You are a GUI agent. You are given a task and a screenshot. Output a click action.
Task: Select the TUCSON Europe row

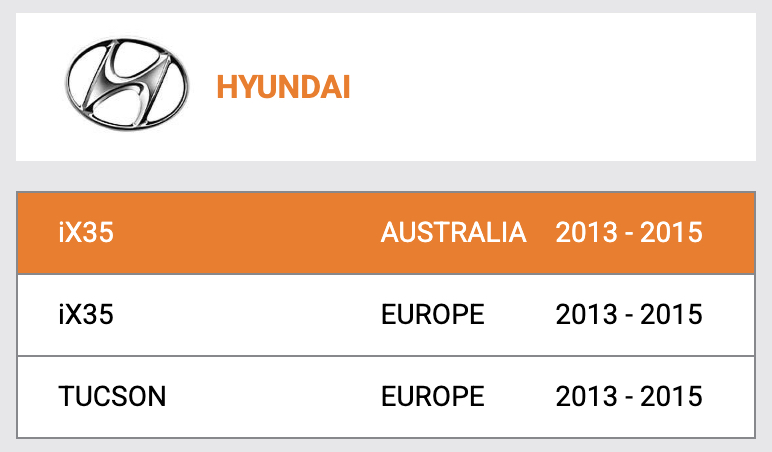(386, 397)
